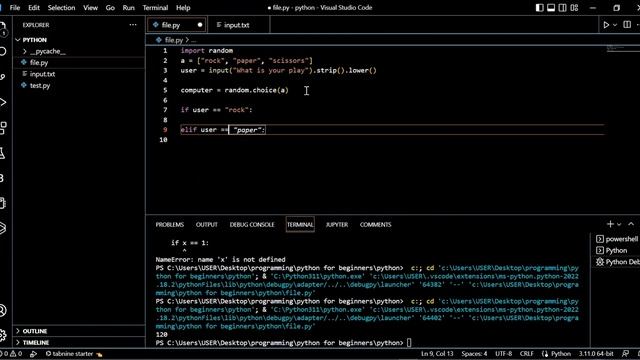Toggle primary side bar layout icon

540,8
